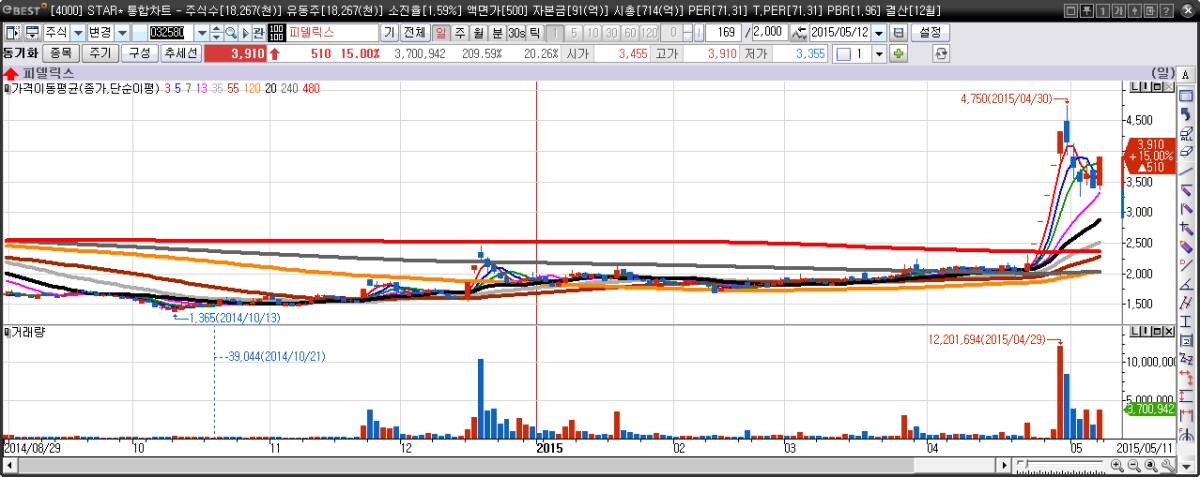Image resolution: width=1200 pixels, height=477 pixels.
Task: Toggle the 전체 button
Action: tap(414, 33)
